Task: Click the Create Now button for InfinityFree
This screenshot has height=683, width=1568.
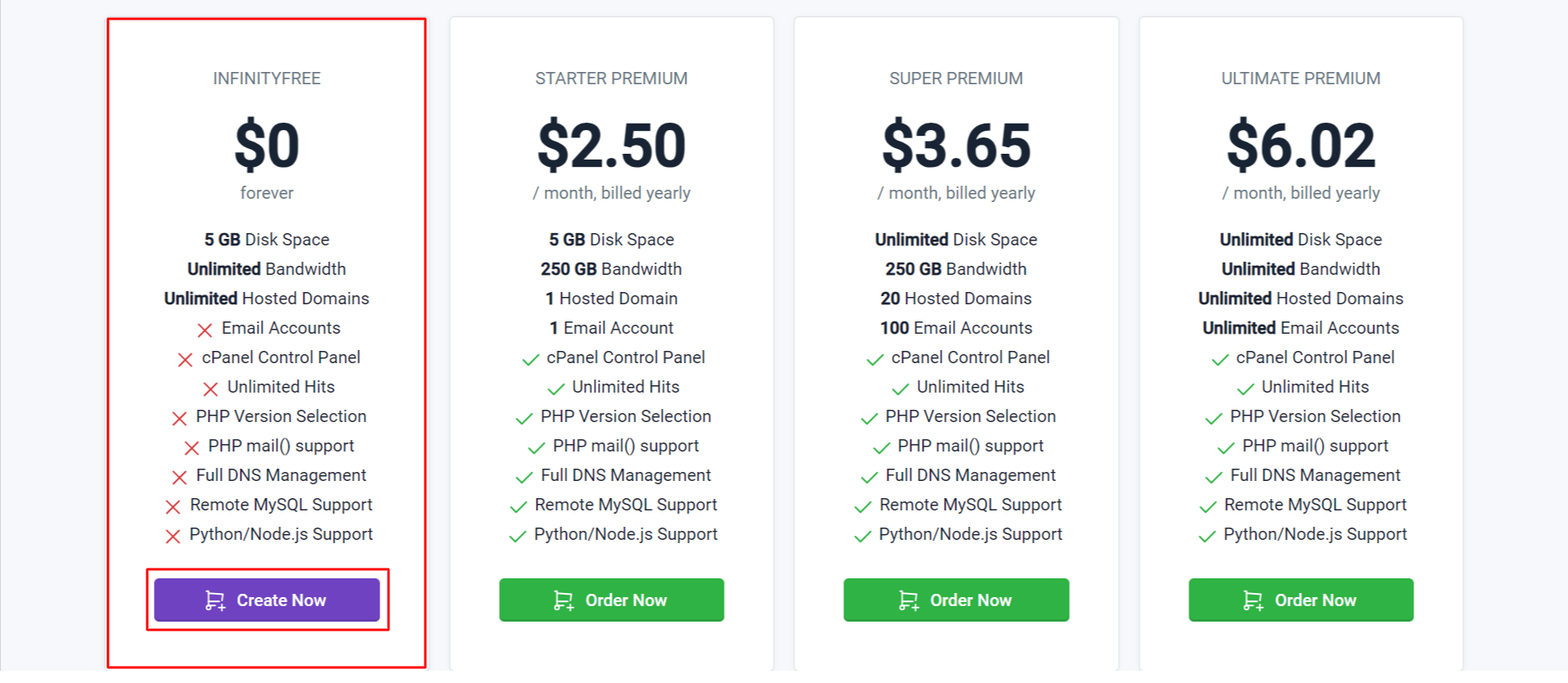Action: click(267, 600)
